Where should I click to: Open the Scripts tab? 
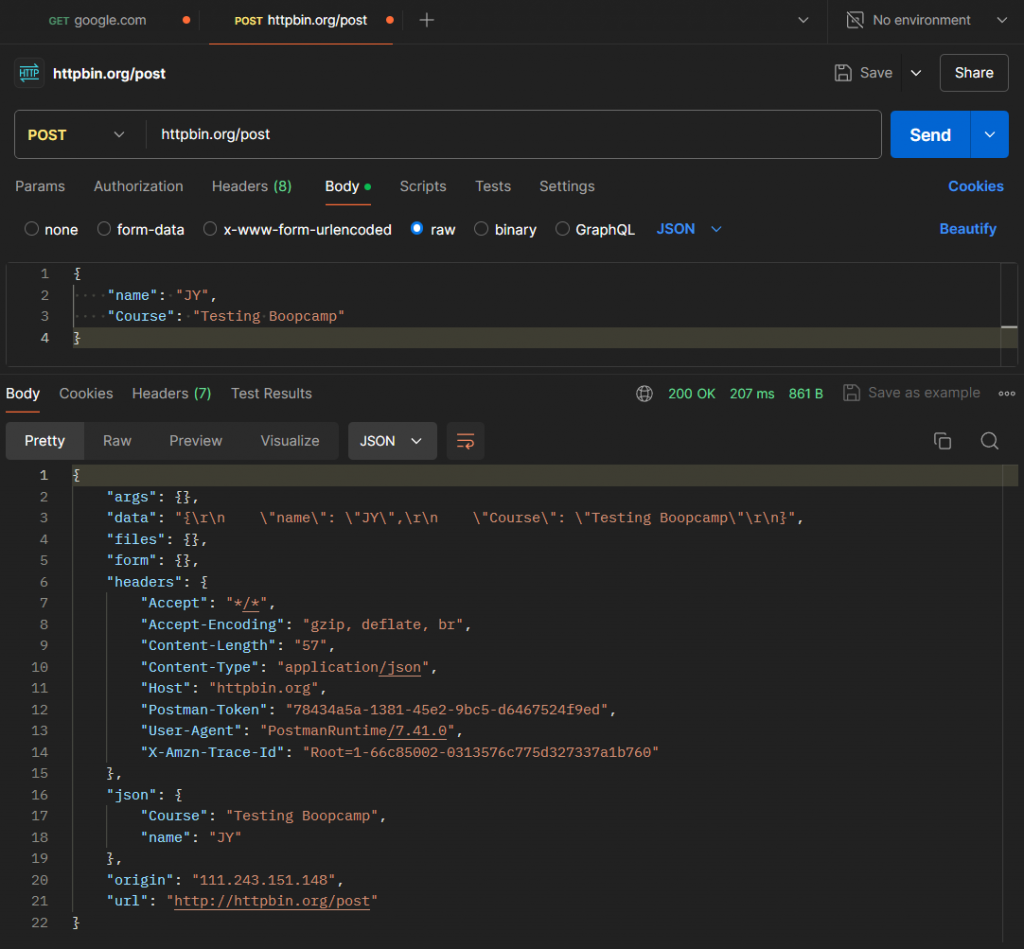pyautogui.click(x=423, y=187)
